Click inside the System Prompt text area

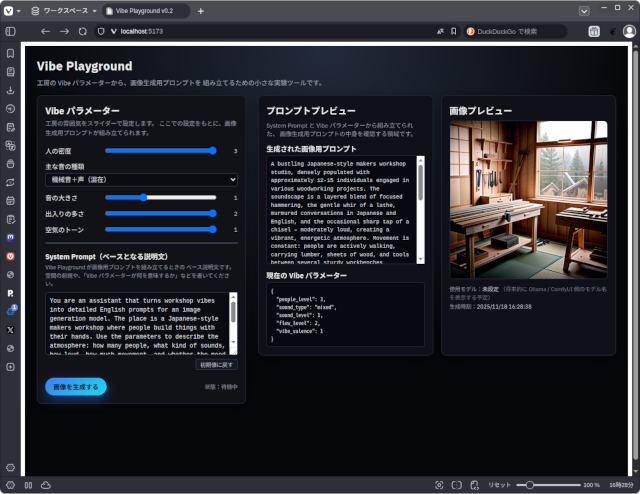pyautogui.click(x=135, y=324)
